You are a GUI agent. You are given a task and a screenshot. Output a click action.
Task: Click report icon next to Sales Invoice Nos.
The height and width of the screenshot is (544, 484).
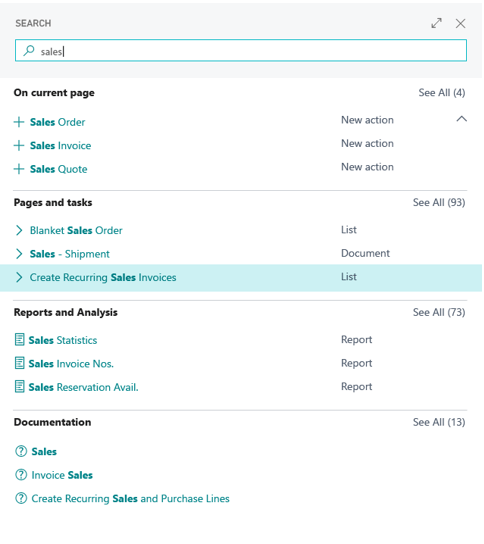point(20,364)
